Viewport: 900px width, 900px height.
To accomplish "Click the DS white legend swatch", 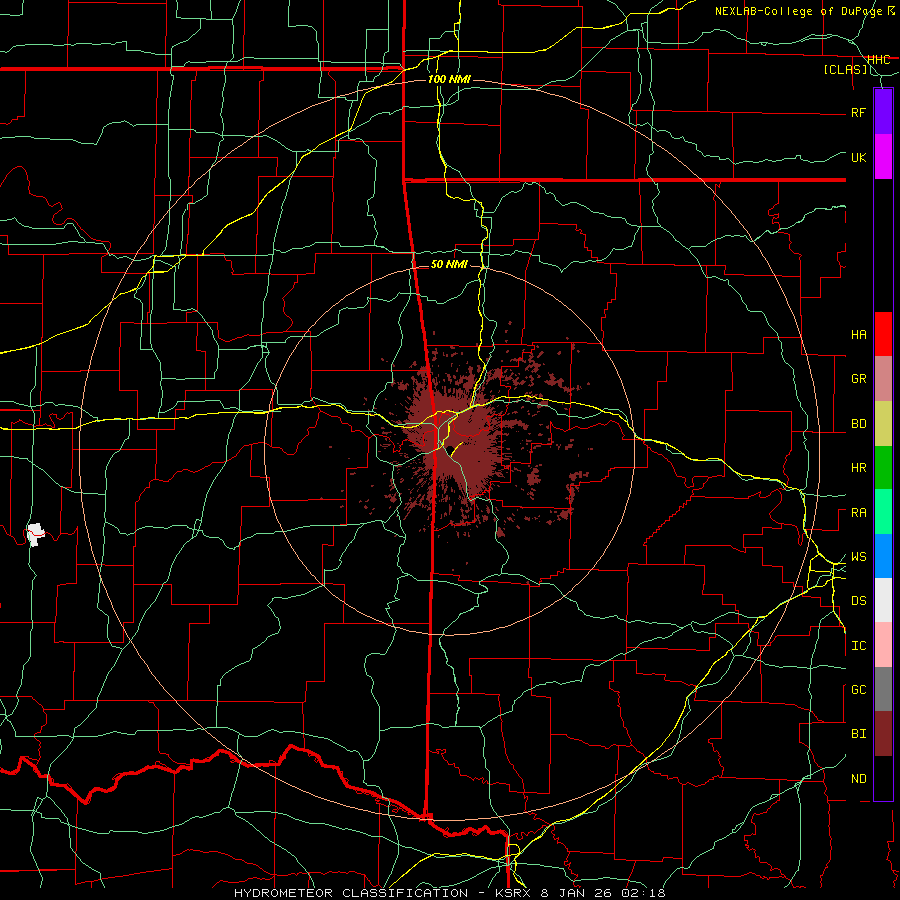I will 883,600.
